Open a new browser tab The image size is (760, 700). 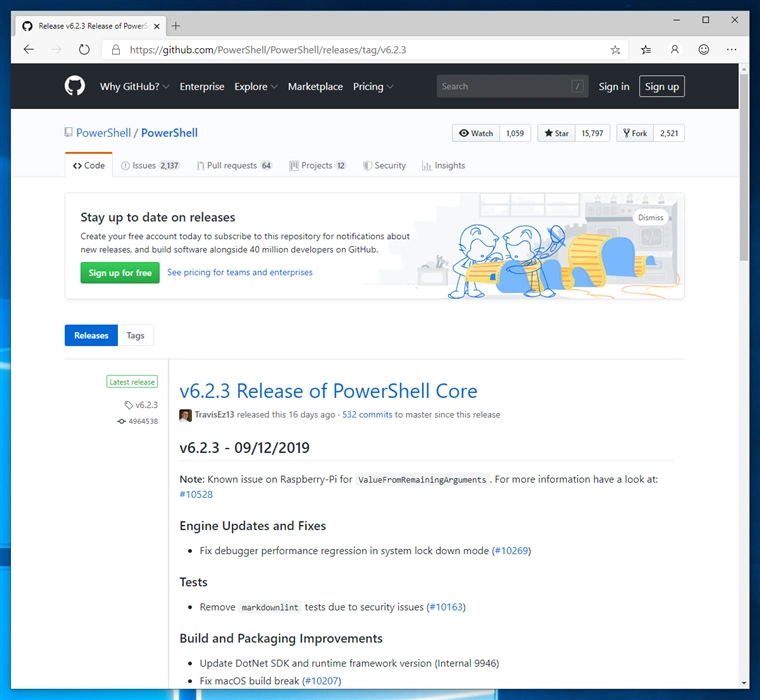tap(176, 26)
